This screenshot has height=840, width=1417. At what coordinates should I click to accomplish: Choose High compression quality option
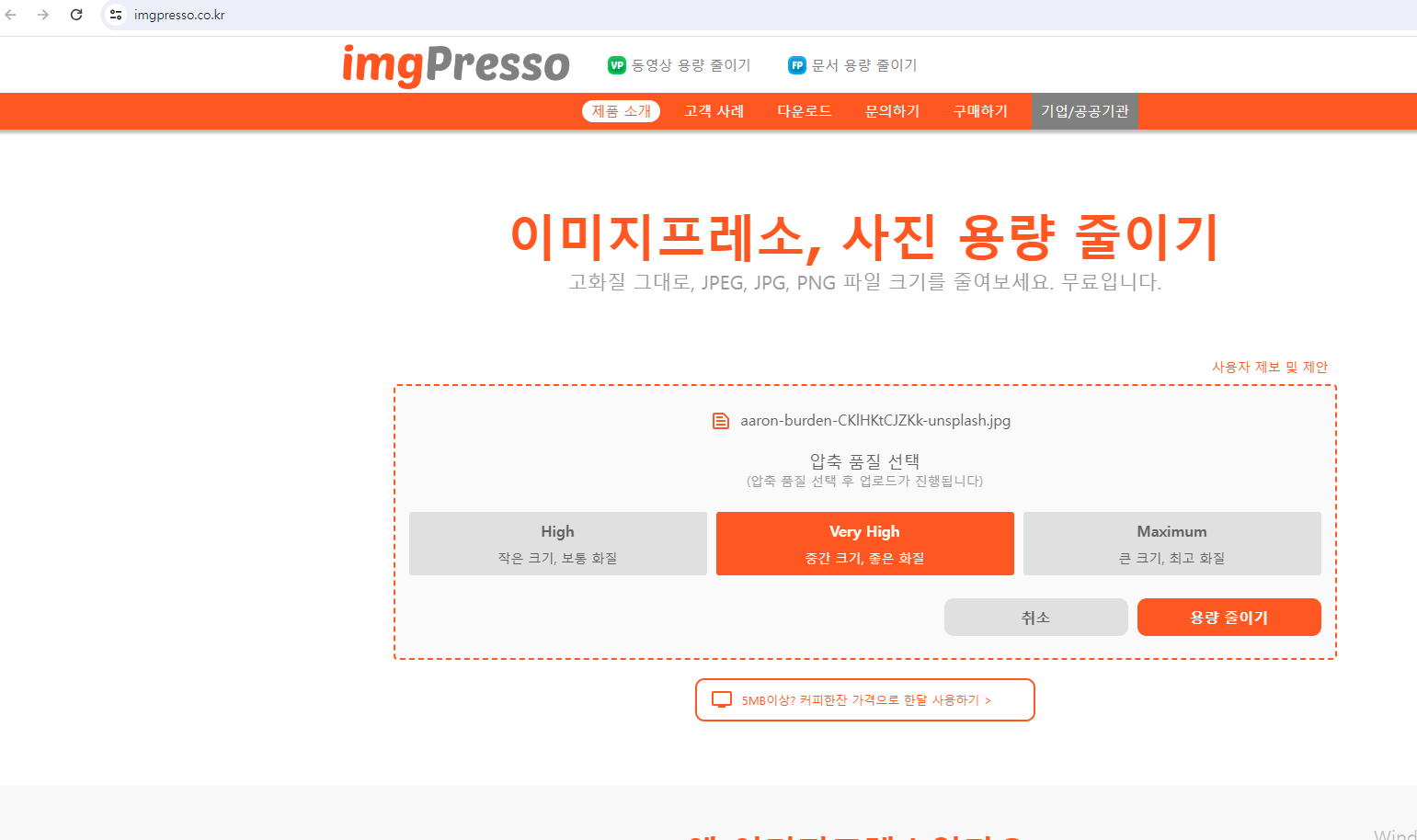558,544
